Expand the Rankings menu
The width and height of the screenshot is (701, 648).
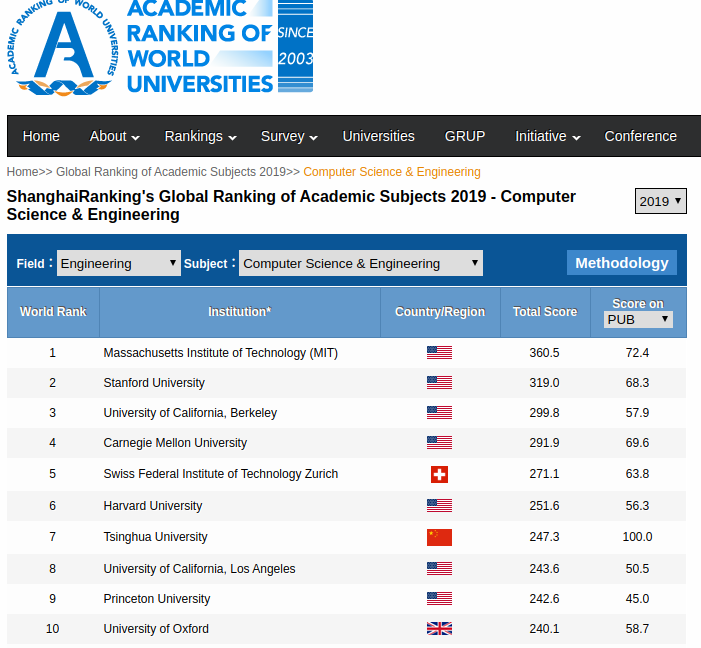click(x=200, y=136)
